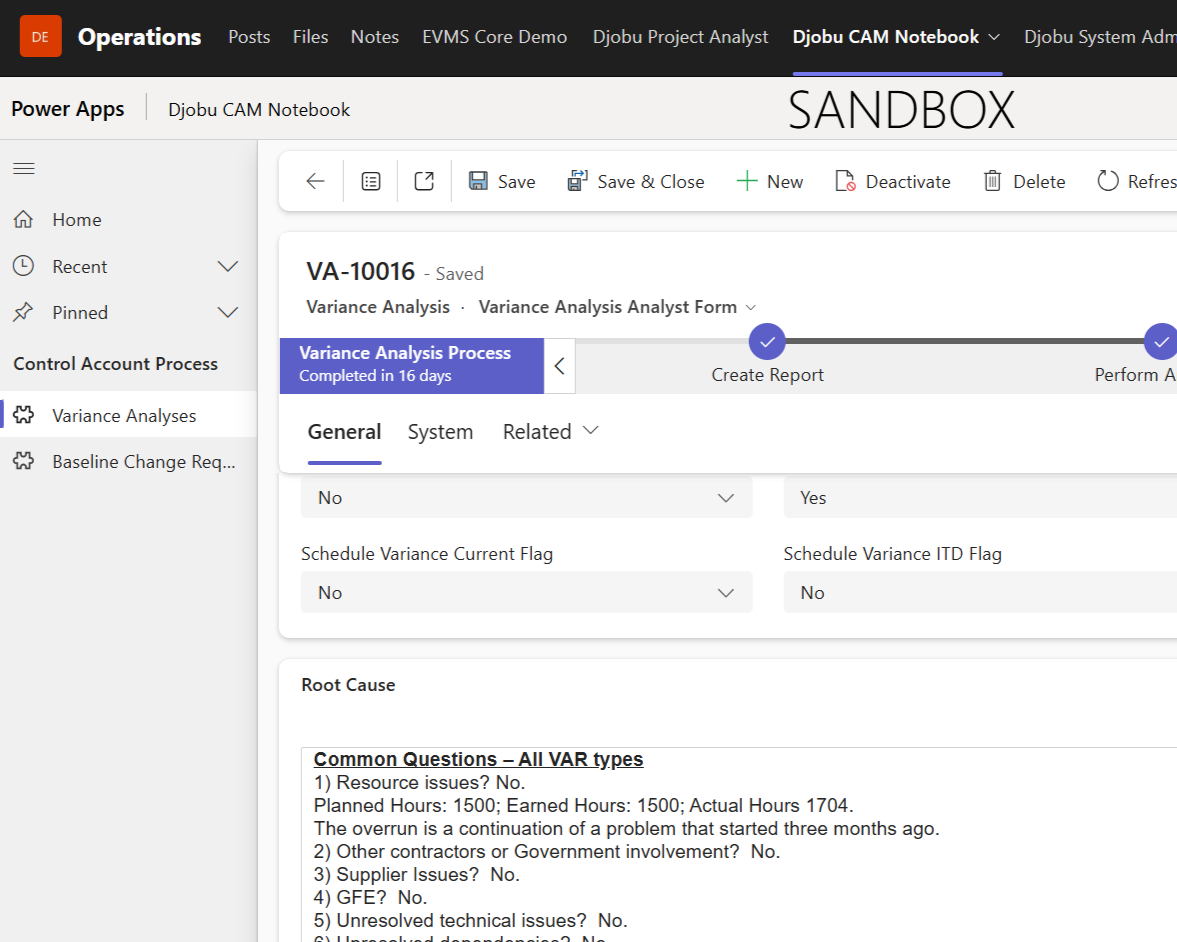Click the Baseline Change Req puzzle icon
The height and width of the screenshot is (942, 1177).
tap(23, 461)
